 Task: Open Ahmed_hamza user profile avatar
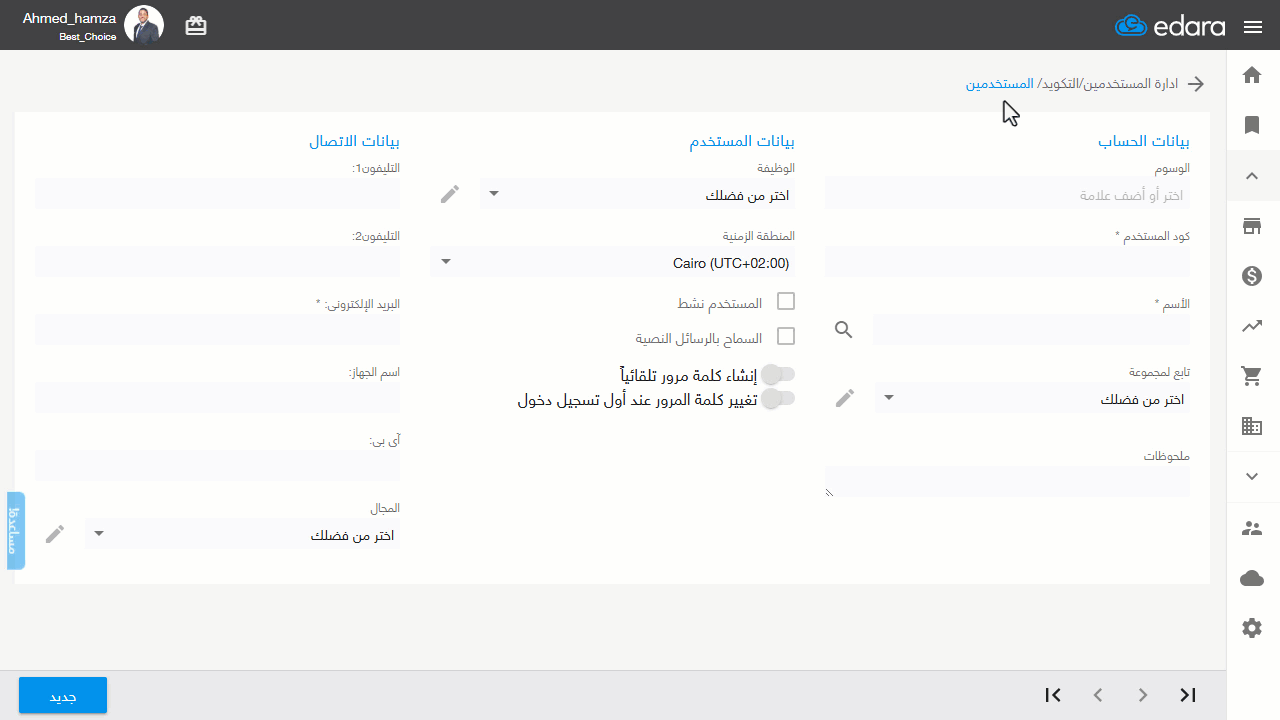pyautogui.click(x=144, y=25)
